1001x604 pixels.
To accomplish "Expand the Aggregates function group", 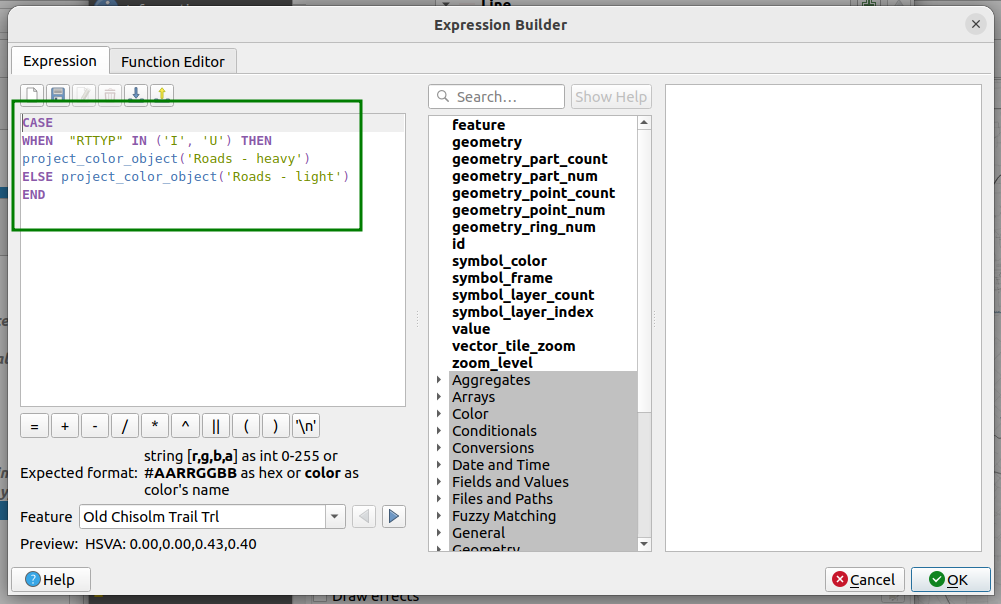I will (439, 380).
